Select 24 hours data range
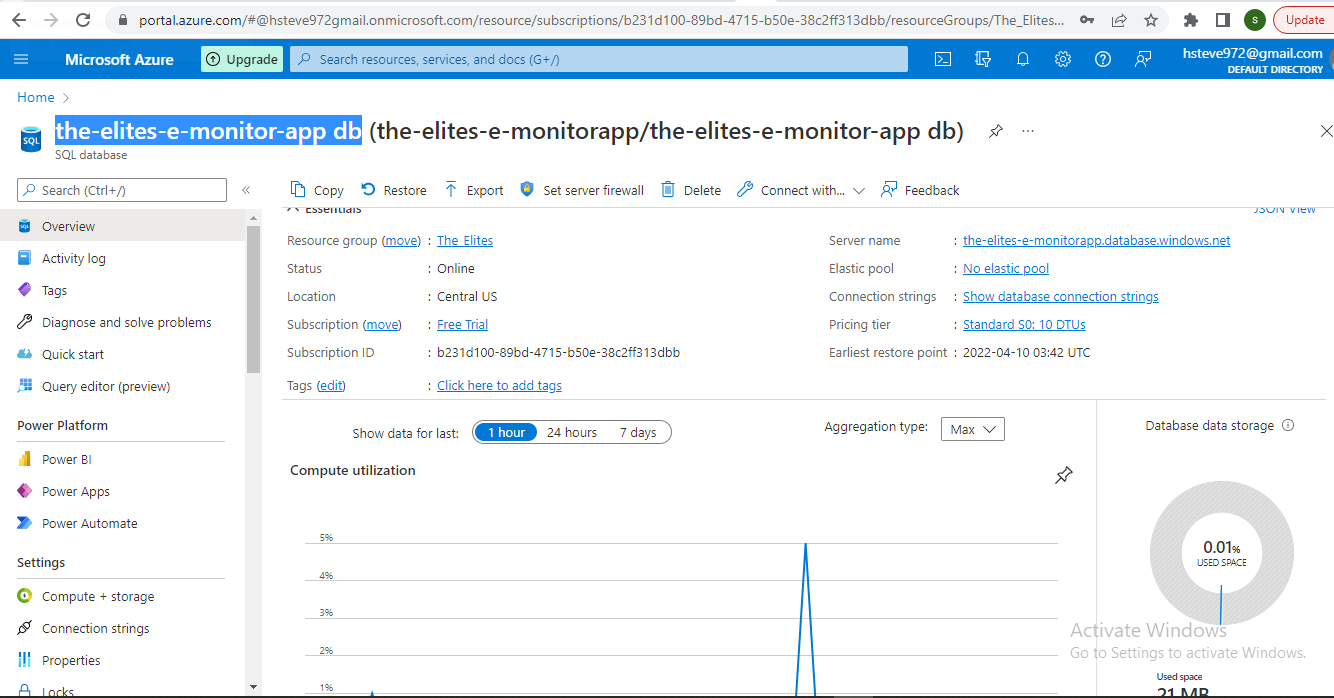The width and height of the screenshot is (1334, 698). point(572,433)
